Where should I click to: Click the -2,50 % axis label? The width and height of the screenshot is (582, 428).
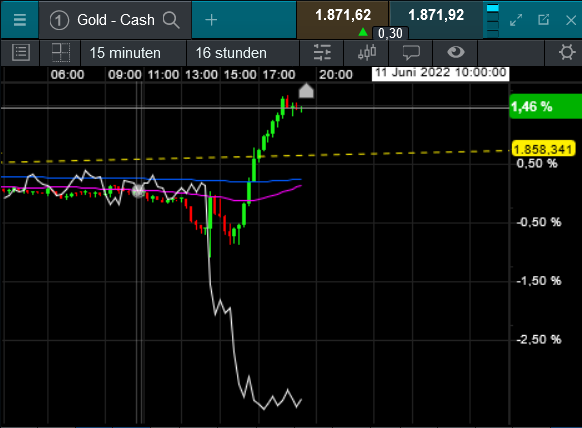pos(539,340)
